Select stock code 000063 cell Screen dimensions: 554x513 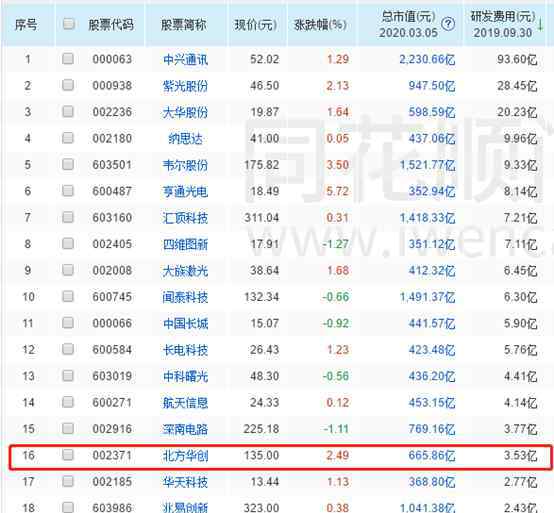pyautogui.click(x=112, y=59)
